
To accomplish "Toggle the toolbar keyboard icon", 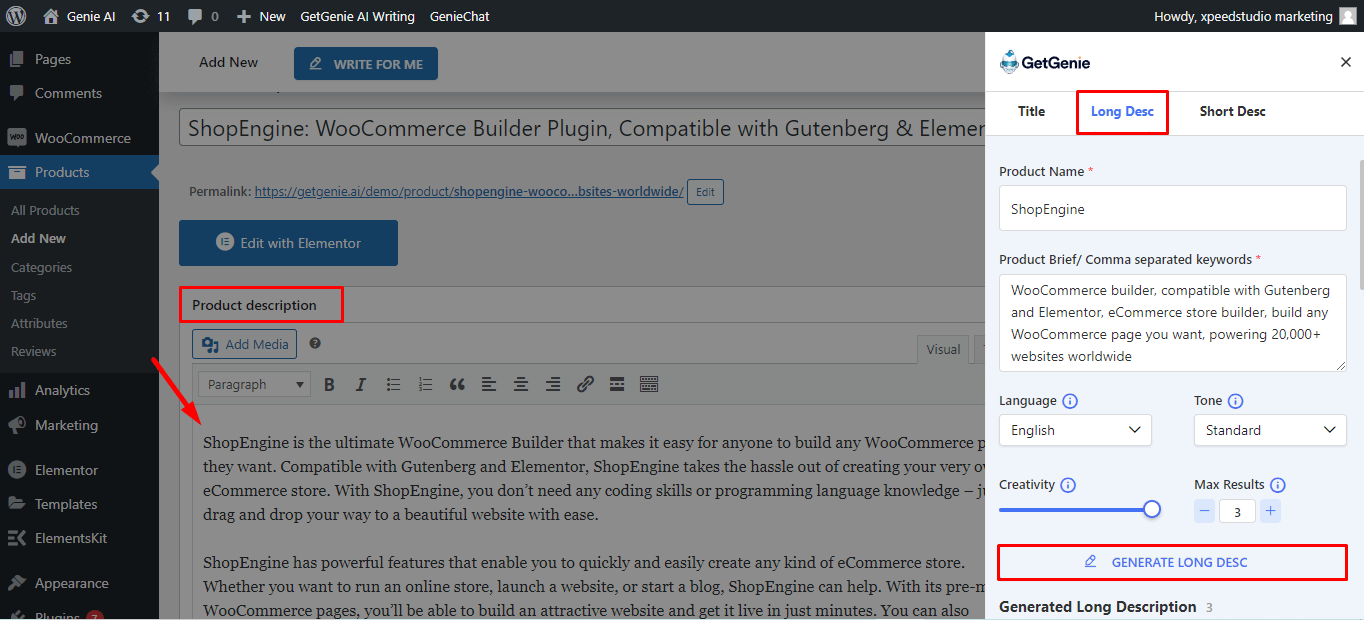I will click(x=649, y=384).
